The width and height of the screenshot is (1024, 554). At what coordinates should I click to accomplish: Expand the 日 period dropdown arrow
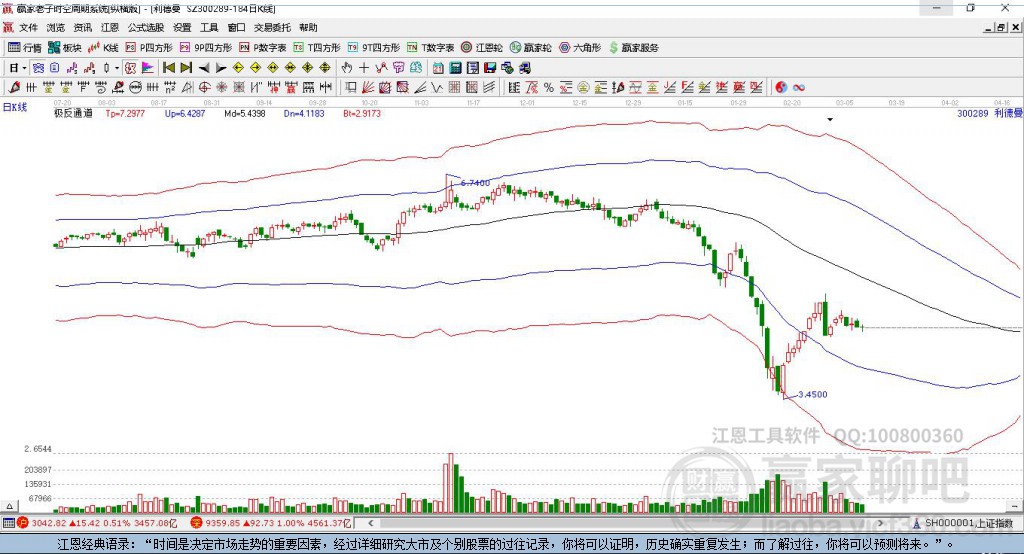[x=24, y=68]
